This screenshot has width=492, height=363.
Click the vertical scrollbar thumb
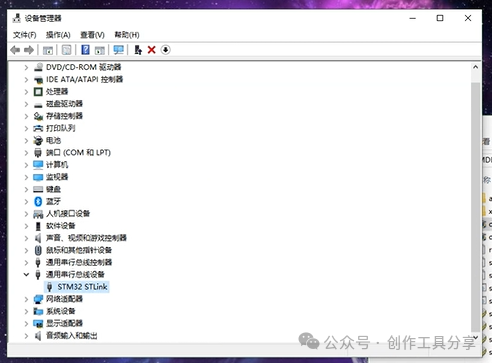pyautogui.click(x=476, y=207)
